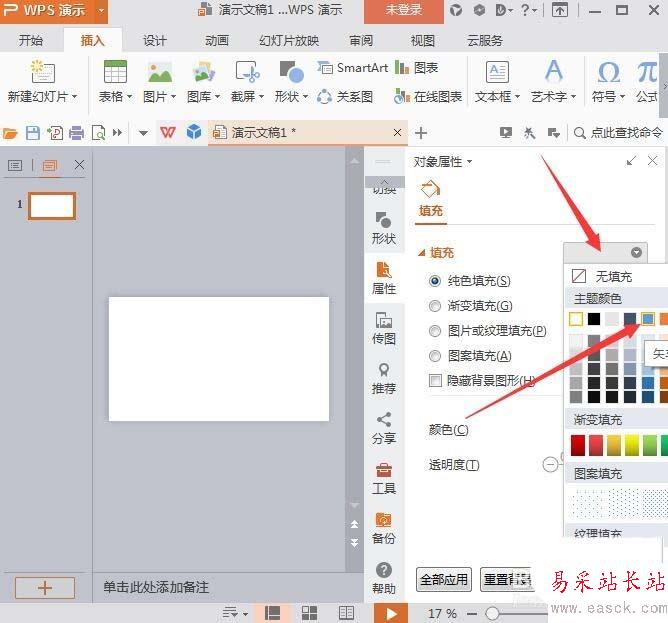The height and width of the screenshot is (623, 668).
Task: Insert a Chart (图表)
Action: click(x=417, y=68)
